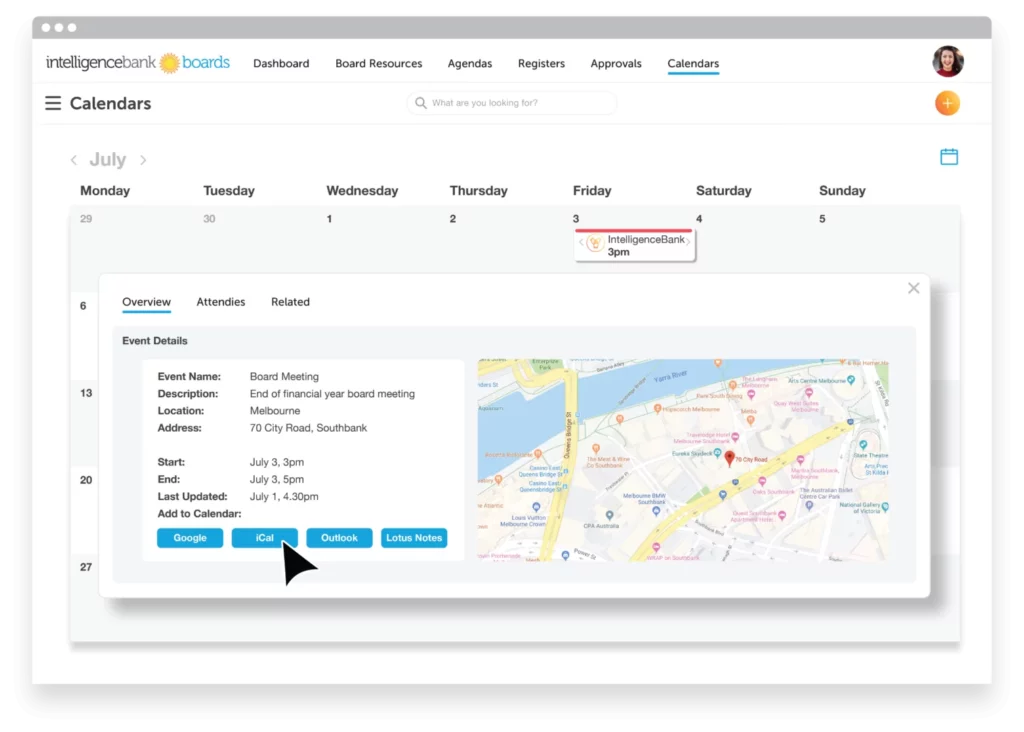Go to next month after July
Image resolution: width=1024 pixels, height=732 pixels.
click(x=143, y=160)
